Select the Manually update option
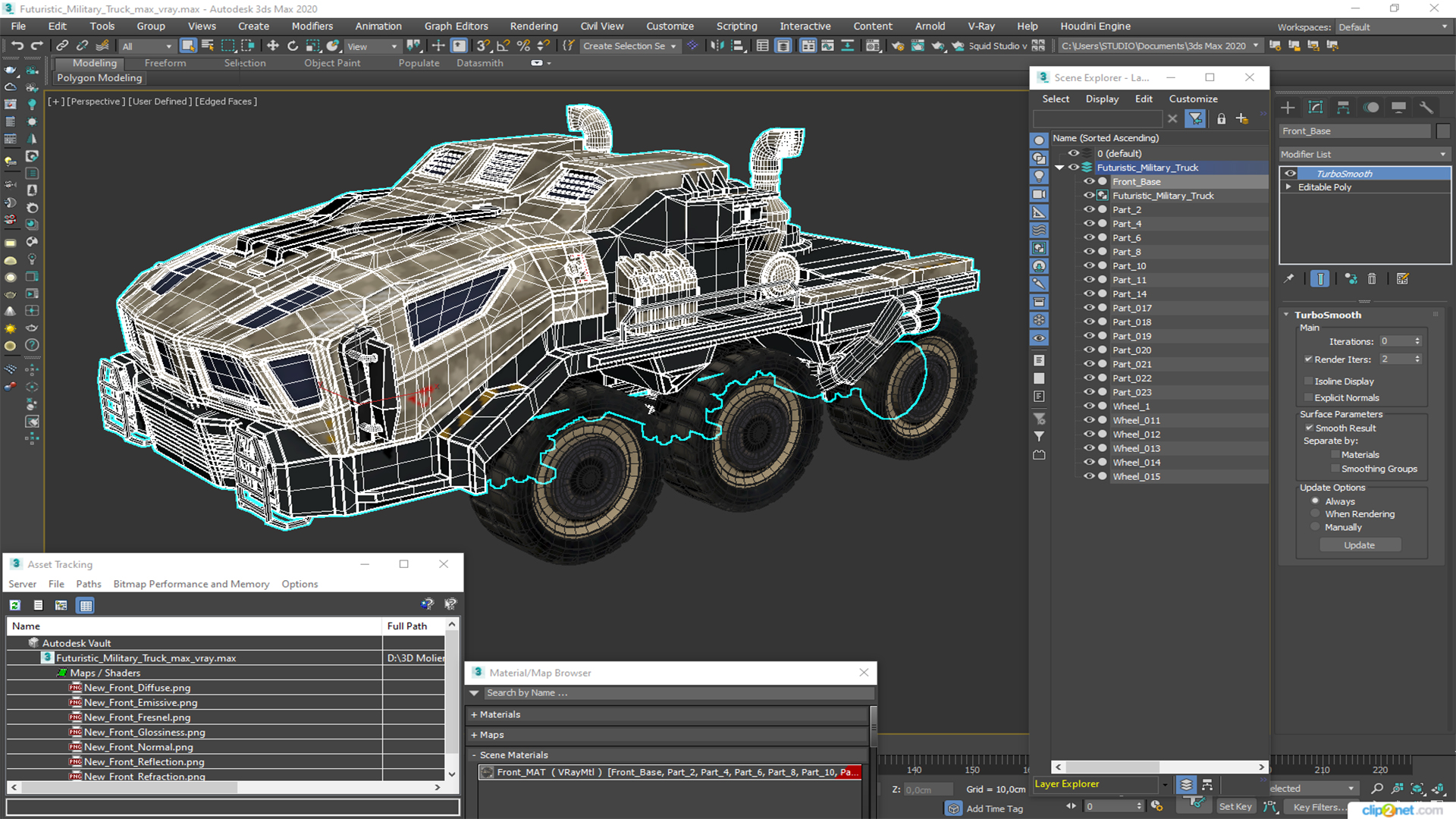 point(1316,527)
